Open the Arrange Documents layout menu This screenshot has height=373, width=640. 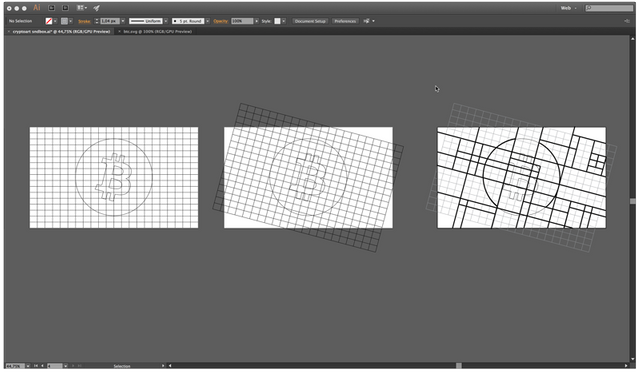pyautogui.click(x=82, y=8)
